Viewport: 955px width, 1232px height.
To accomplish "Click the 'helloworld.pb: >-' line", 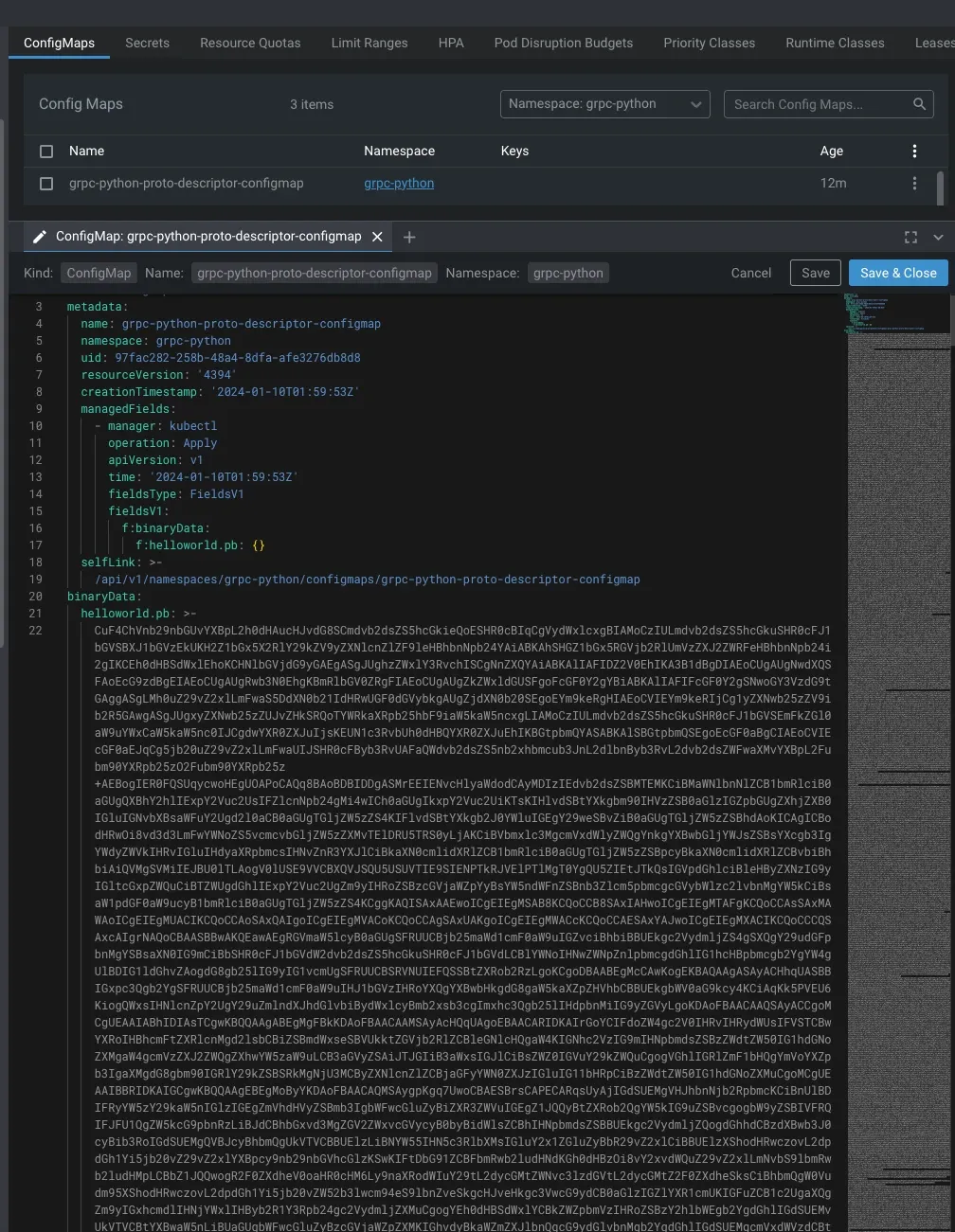I will coord(138,614).
